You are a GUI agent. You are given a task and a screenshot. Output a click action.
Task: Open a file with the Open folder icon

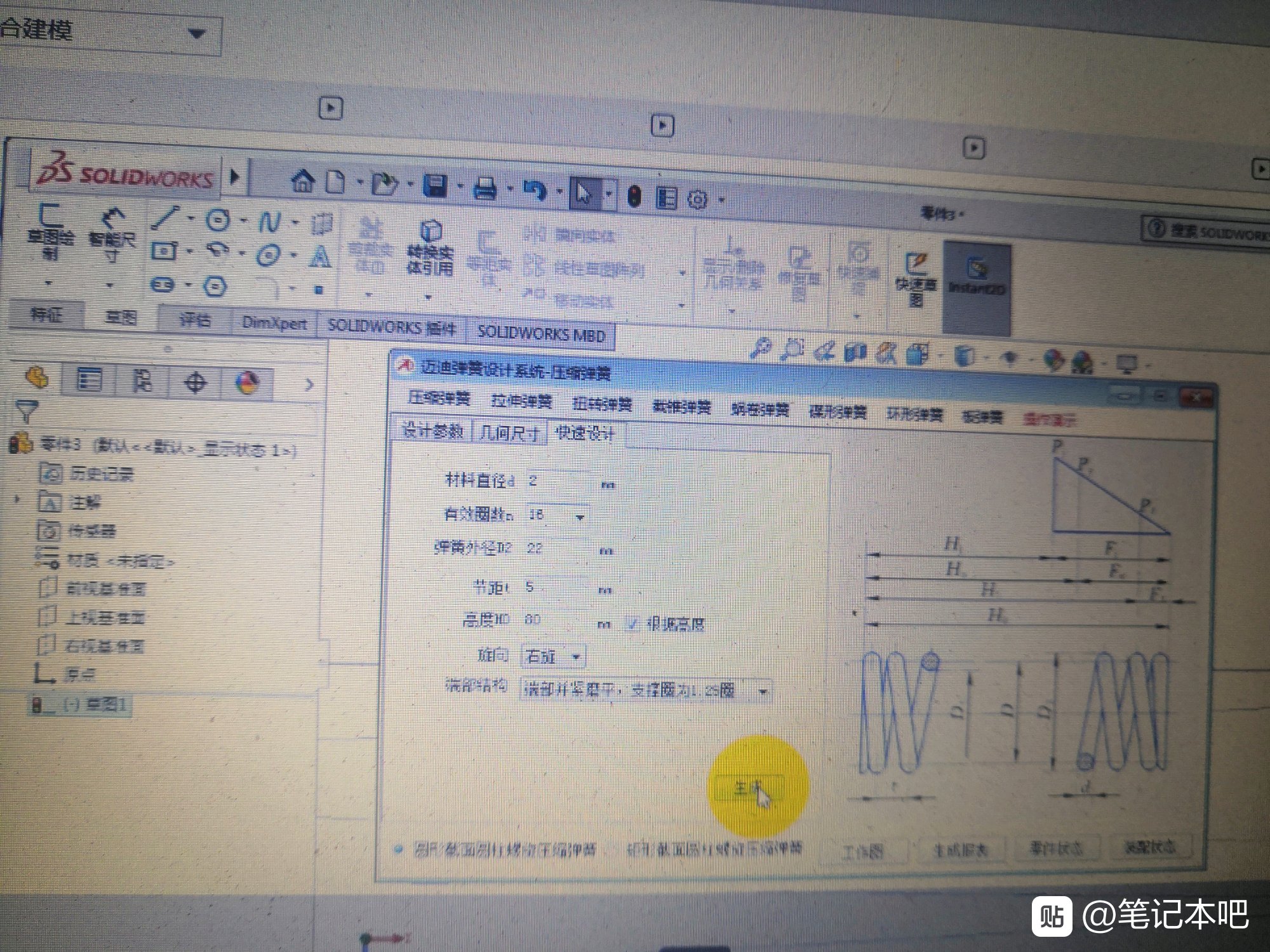pyautogui.click(x=384, y=184)
